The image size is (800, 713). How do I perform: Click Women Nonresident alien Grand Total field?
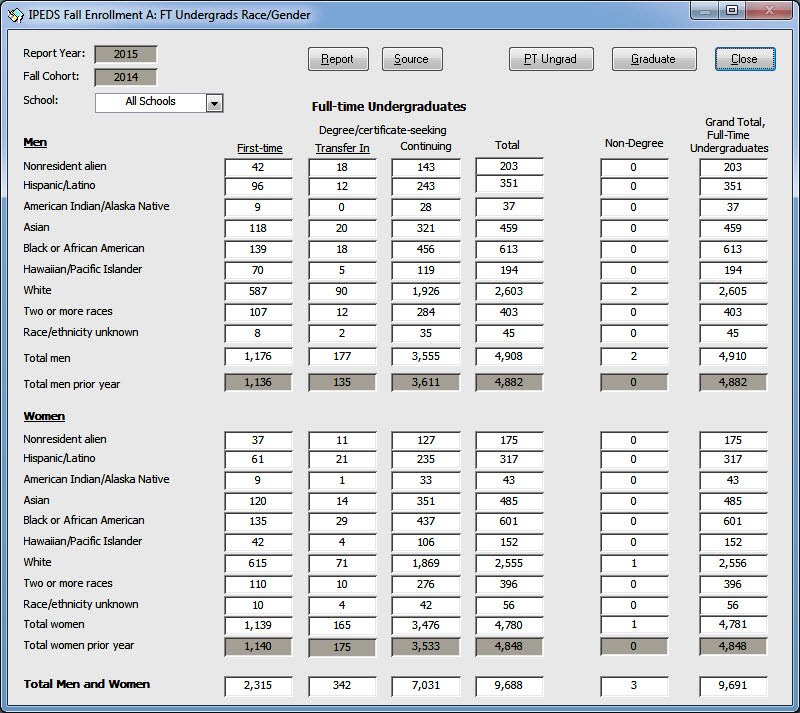(x=733, y=440)
